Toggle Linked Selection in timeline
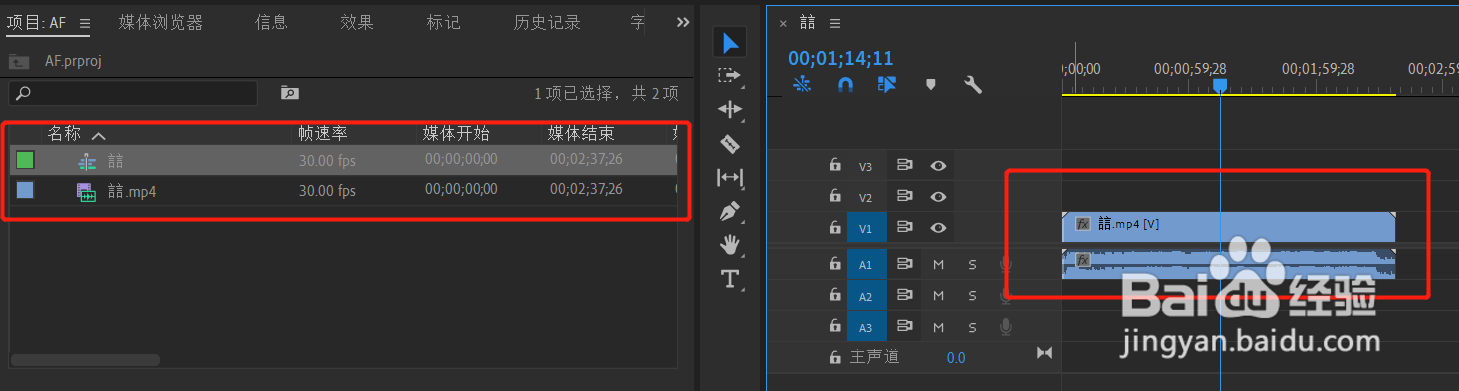This screenshot has height=391, width=1459. (886, 85)
